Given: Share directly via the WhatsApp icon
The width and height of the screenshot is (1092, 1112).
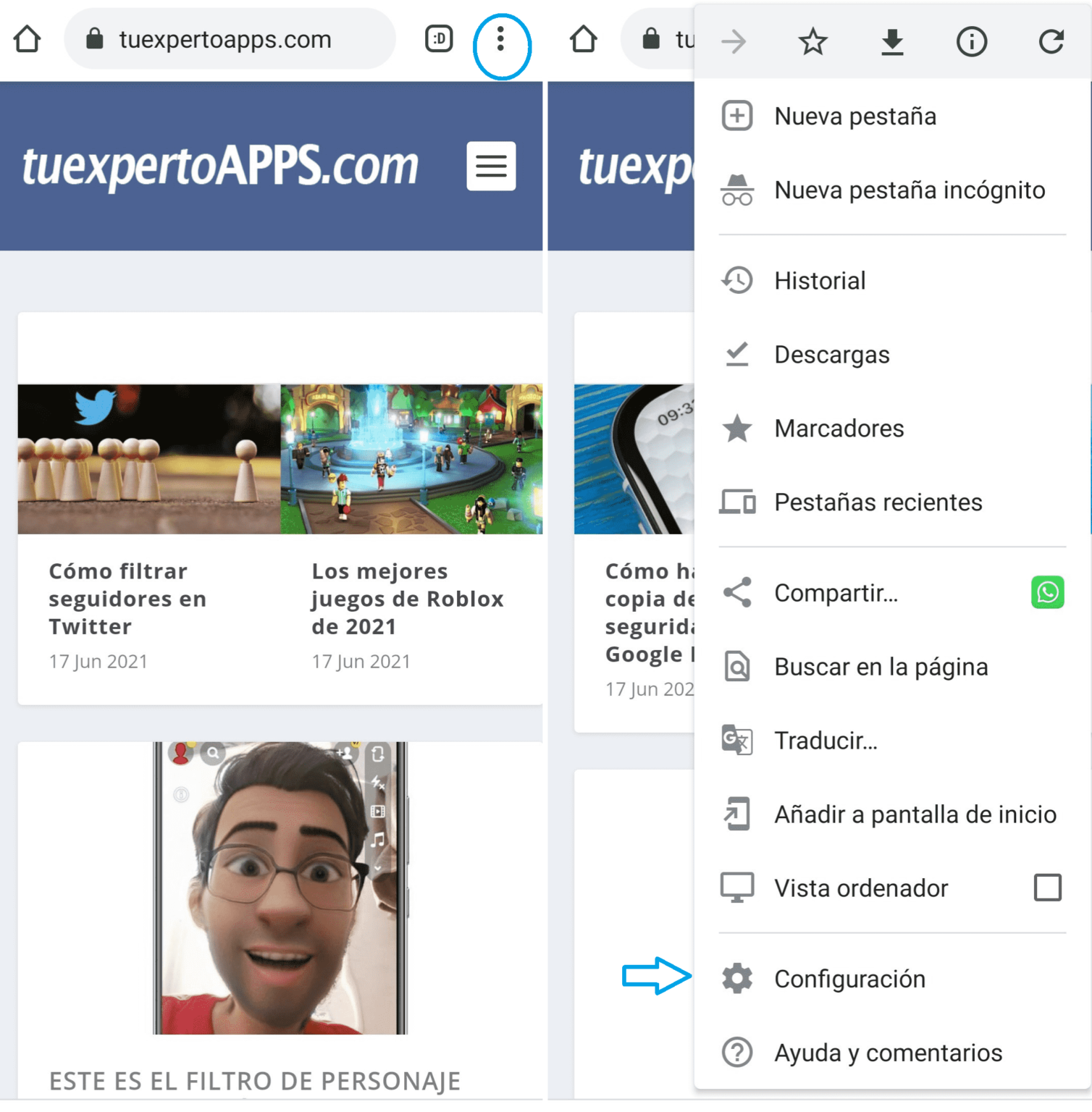Looking at the screenshot, I should [x=1048, y=592].
